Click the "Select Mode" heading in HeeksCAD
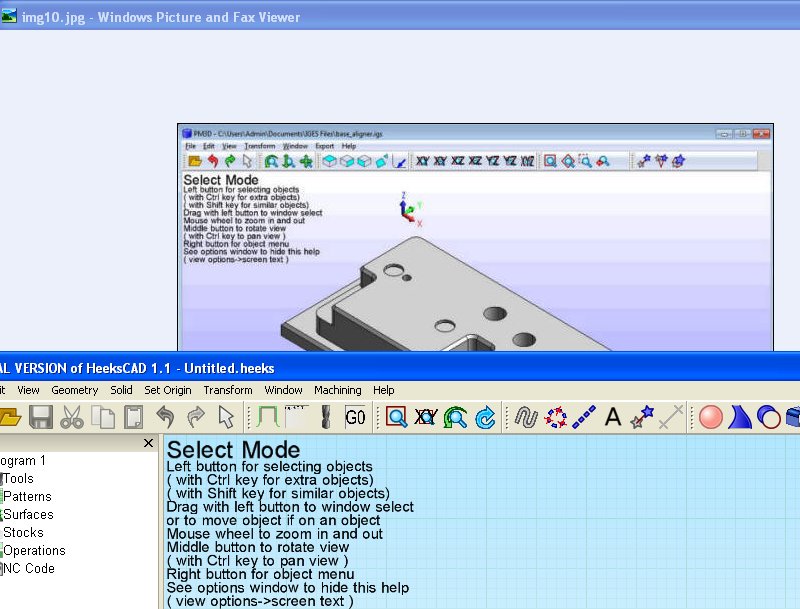 click(233, 449)
